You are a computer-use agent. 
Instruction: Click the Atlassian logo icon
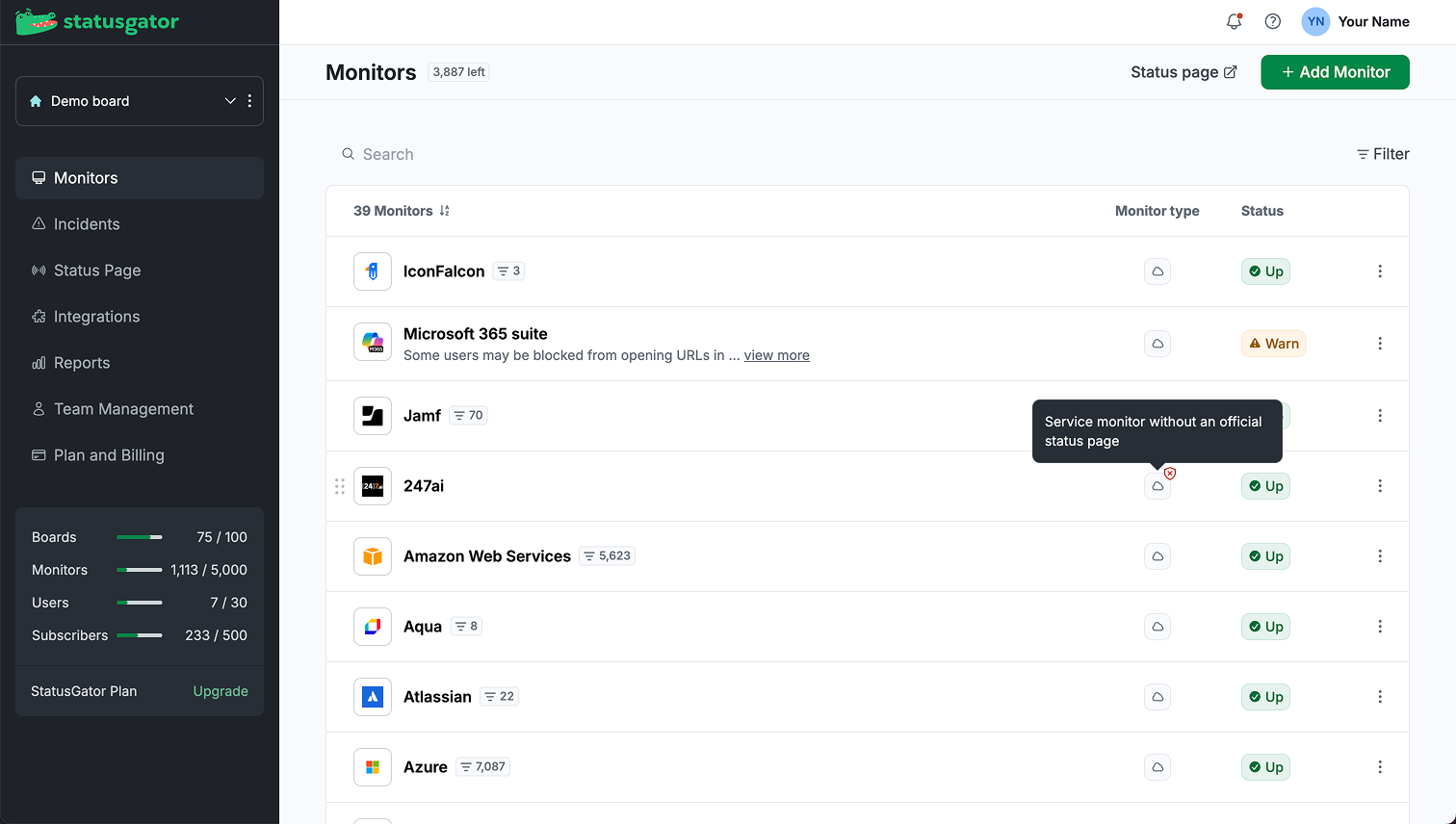click(x=373, y=697)
